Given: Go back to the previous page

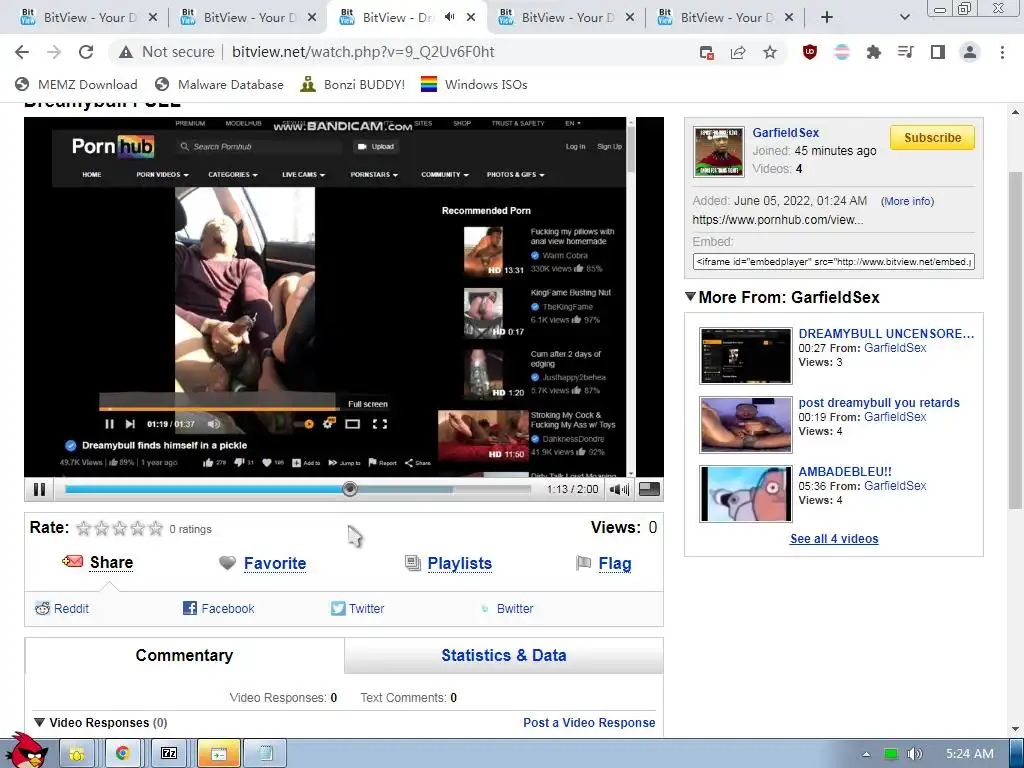Looking at the screenshot, I should point(22,52).
